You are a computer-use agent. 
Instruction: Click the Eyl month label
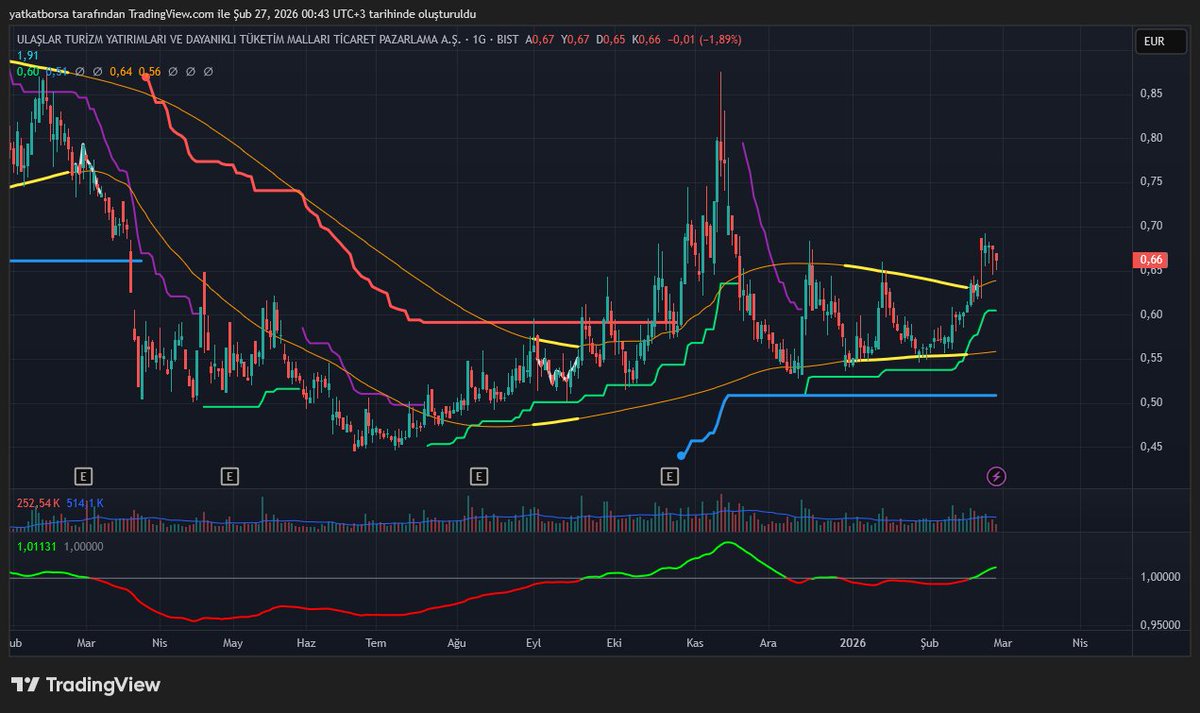click(533, 645)
